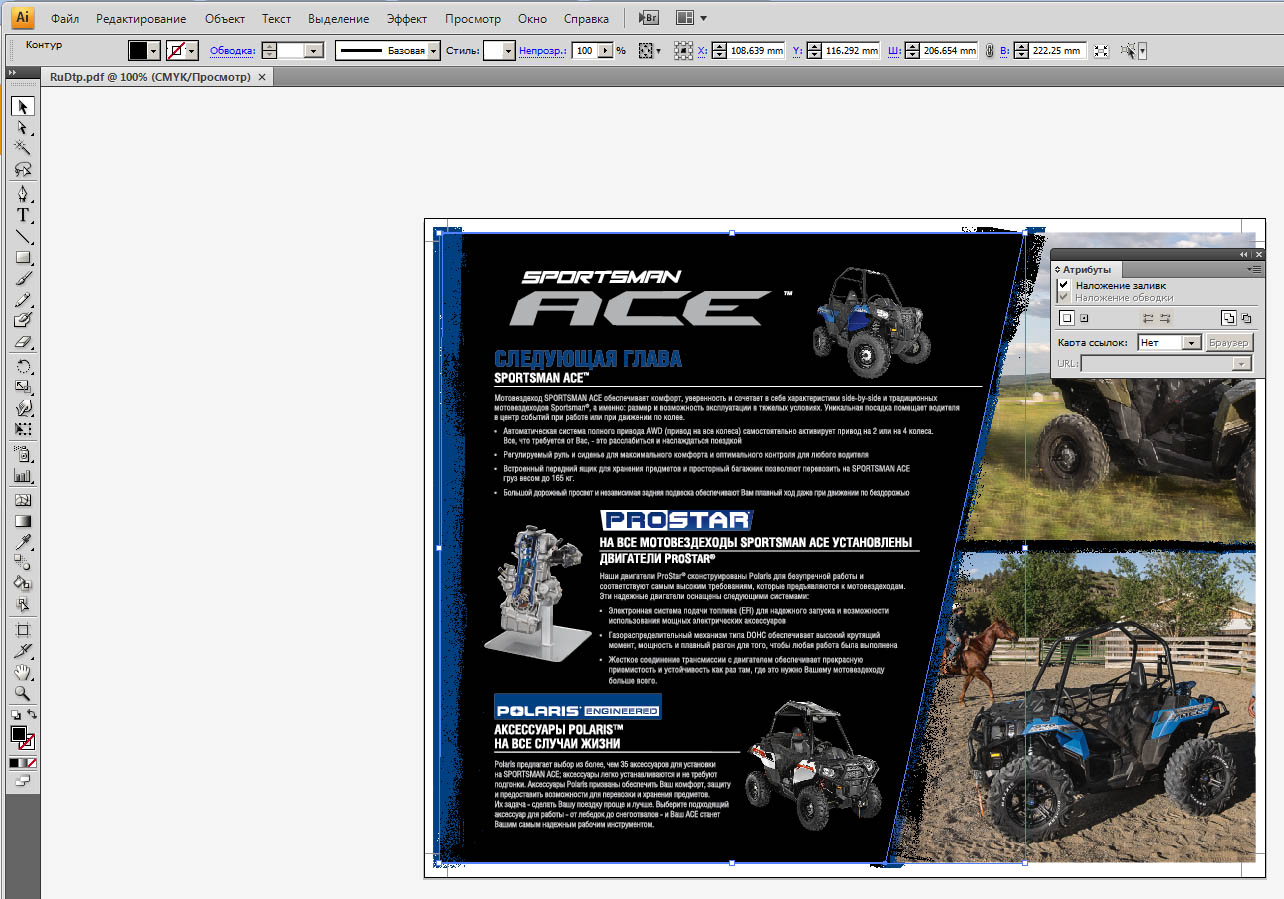Viewport: 1284px width, 899px height.
Task: Click the control bar fill color swatch
Action: (x=138, y=51)
